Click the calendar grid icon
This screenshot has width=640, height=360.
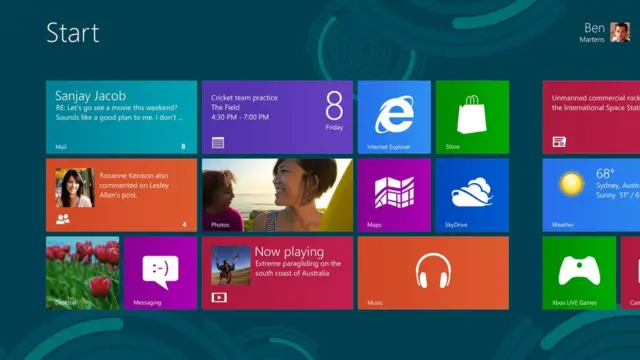pos(218,142)
